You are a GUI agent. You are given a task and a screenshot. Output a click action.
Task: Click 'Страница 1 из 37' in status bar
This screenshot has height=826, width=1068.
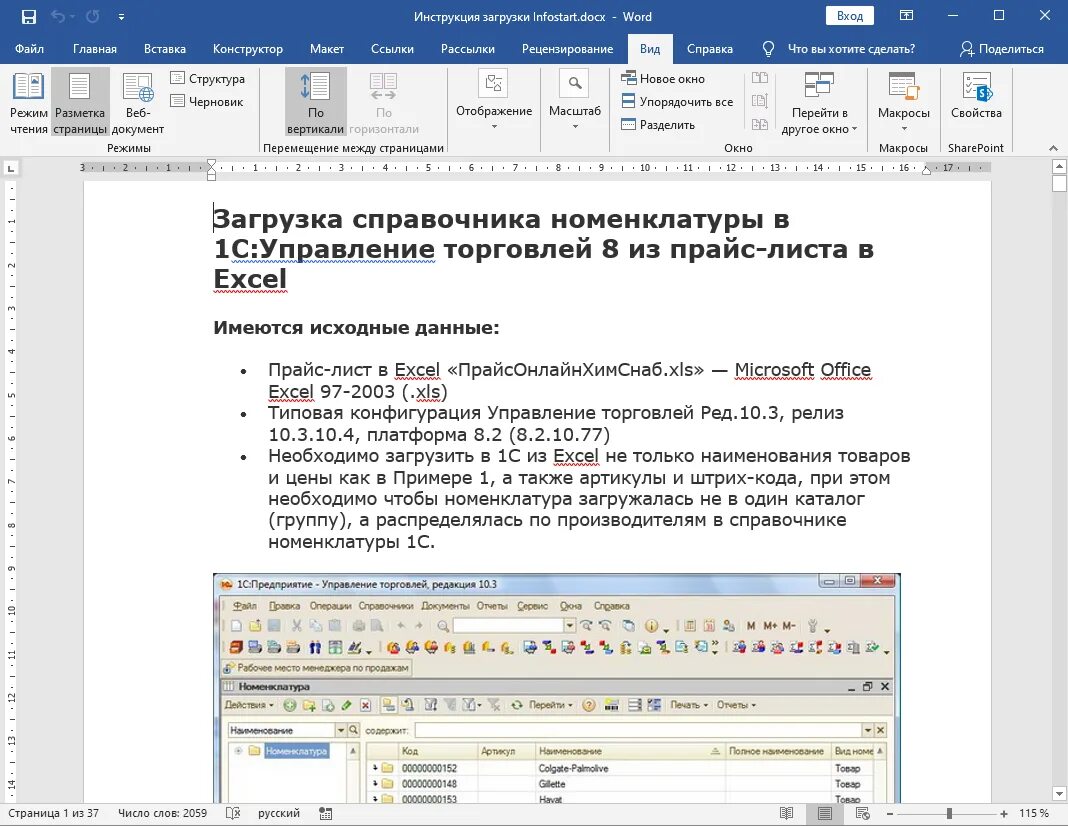[54, 813]
